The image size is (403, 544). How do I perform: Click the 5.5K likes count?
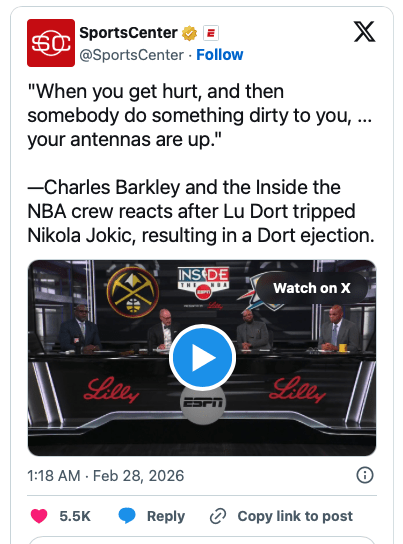[x=75, y=516]
